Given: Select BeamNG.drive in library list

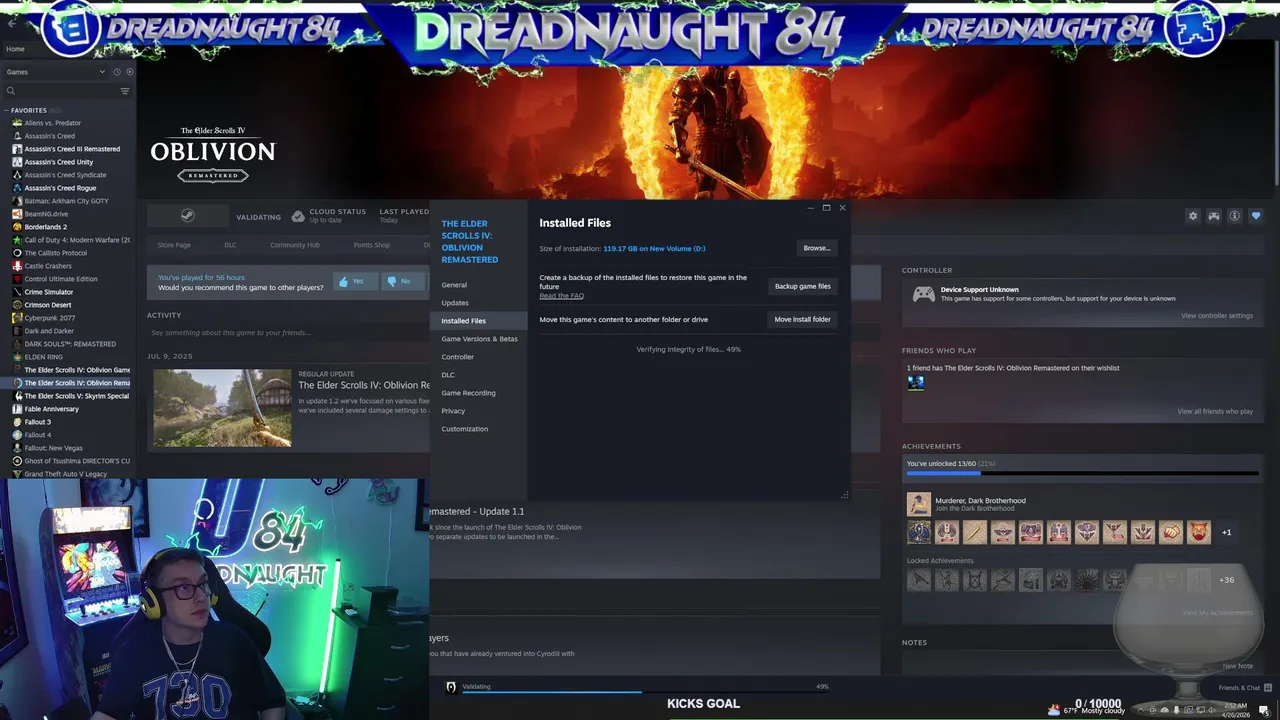Looking at the screenshot, I should pos(46,214).
